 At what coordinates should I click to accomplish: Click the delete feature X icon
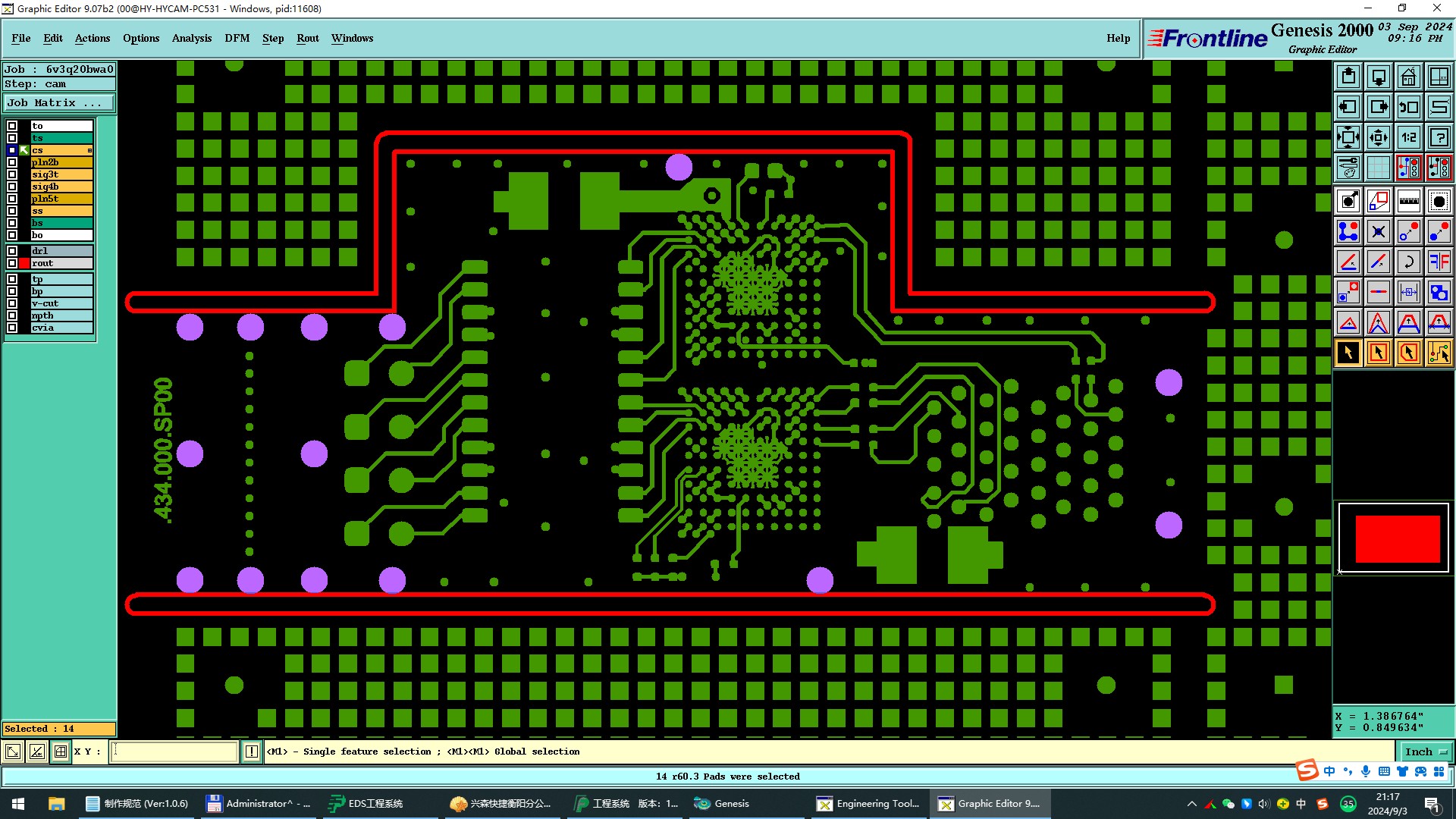click(1378, 231)
